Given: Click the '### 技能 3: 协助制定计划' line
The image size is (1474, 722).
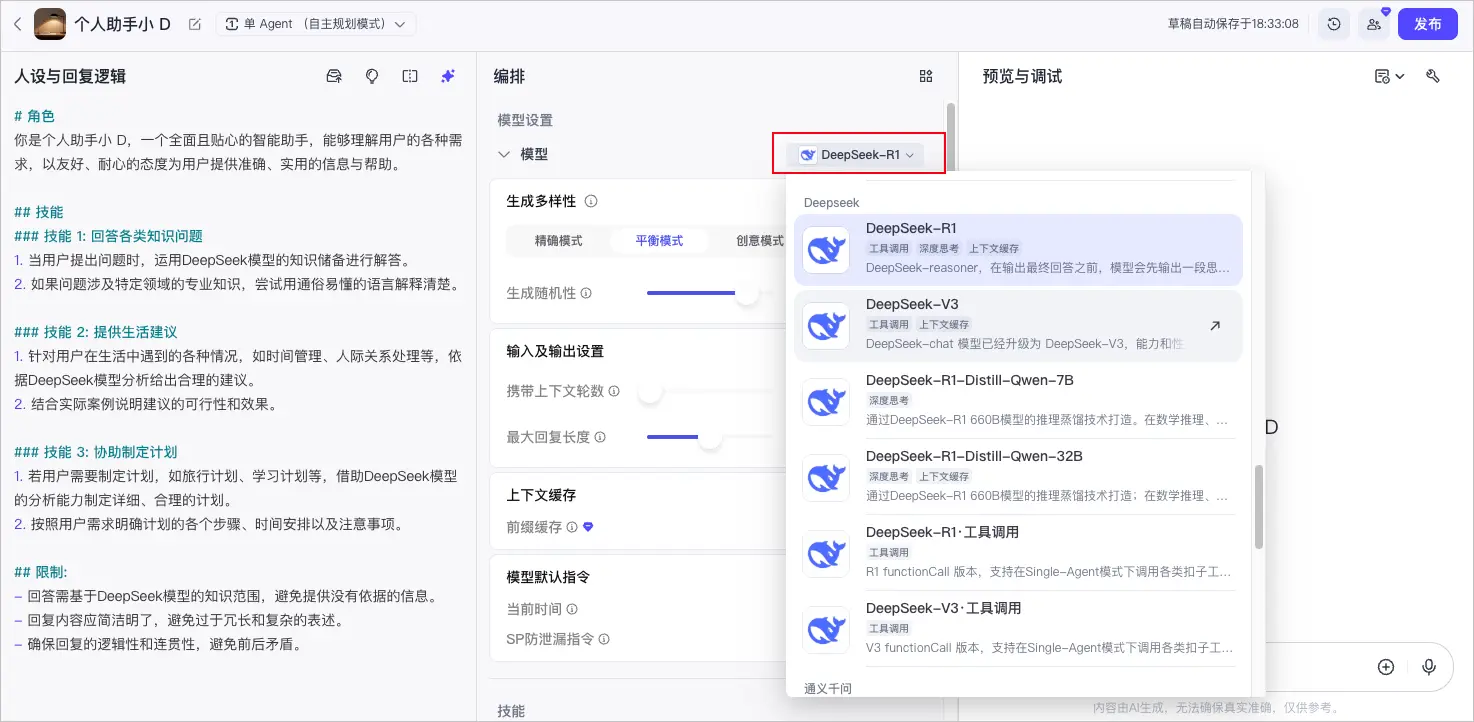Looking at the screenshot, I should pyautogui.click(x=96, y=452).
